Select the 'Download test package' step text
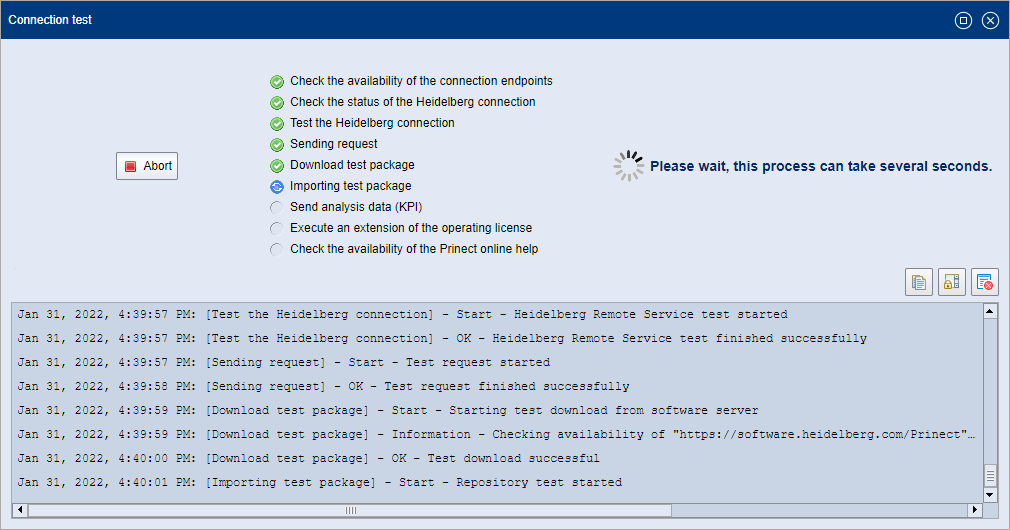The height and width of the screenshot is (530, 1010). [352, 165]
